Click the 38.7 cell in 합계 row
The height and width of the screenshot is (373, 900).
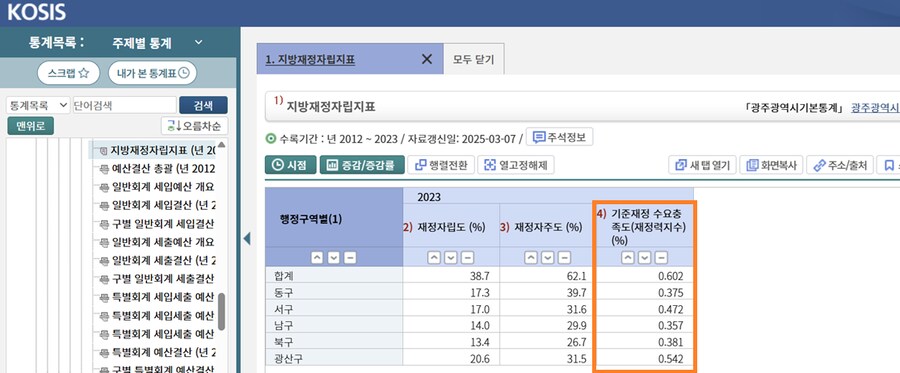[451, 276]
